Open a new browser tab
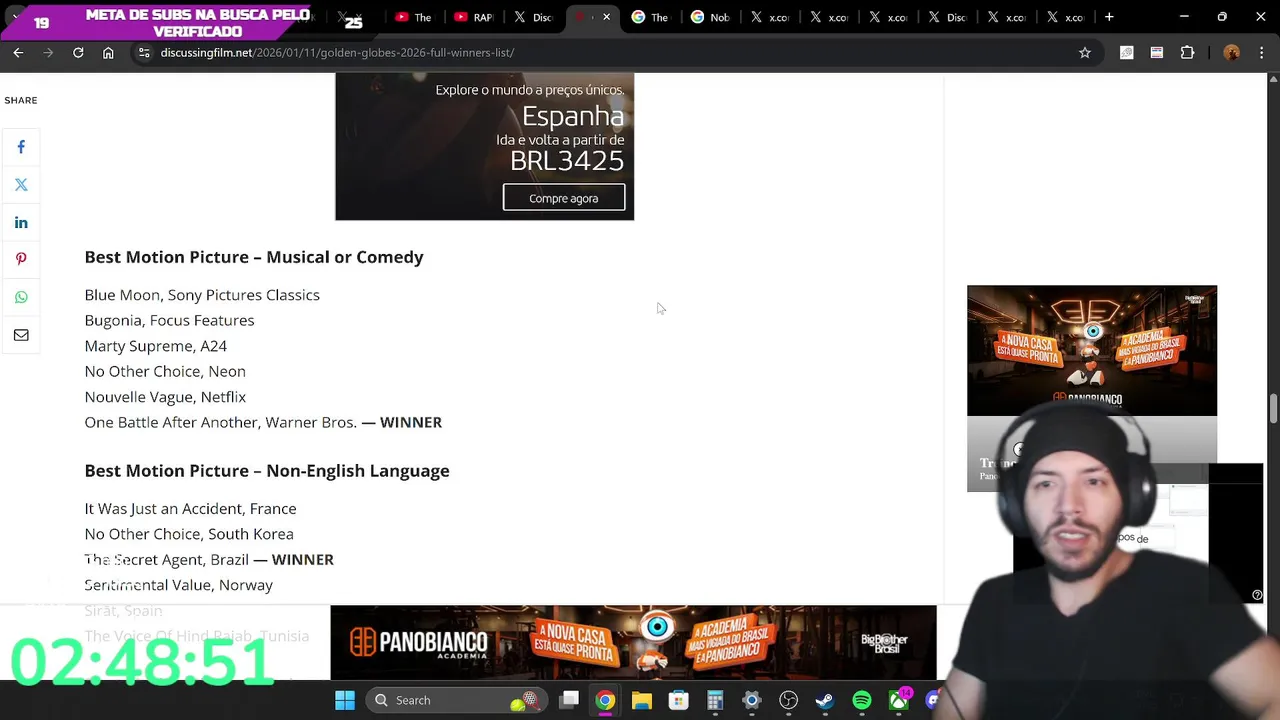 click(1109, 17)
